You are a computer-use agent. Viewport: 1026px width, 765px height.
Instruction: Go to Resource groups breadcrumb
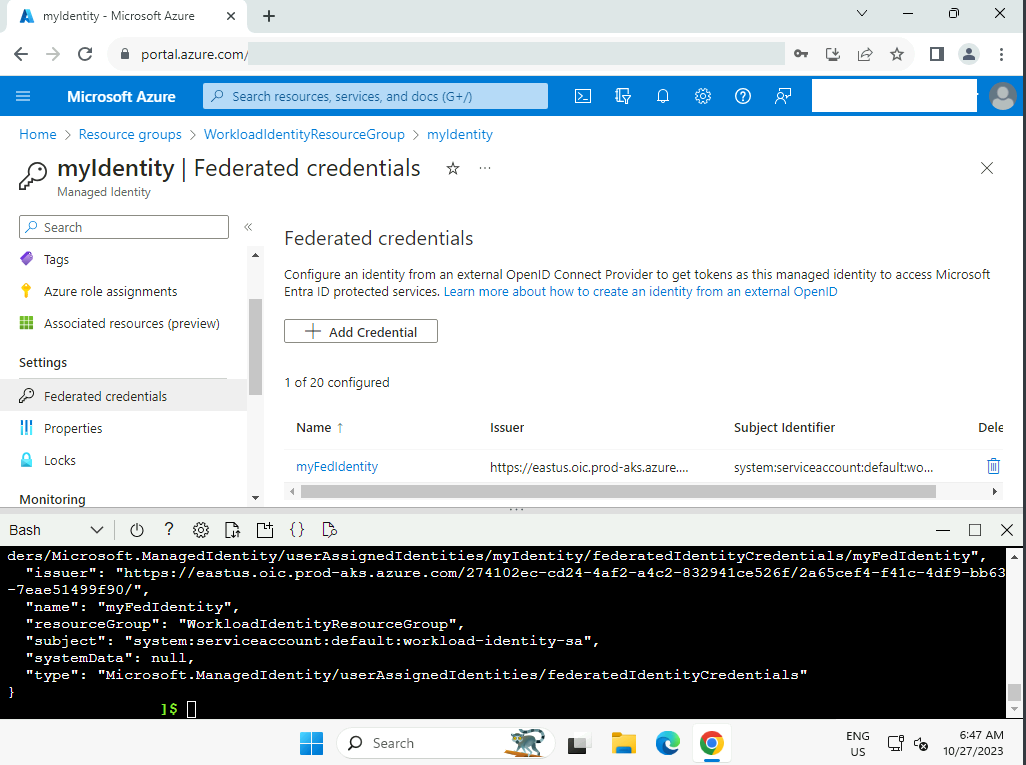(130, 134)
